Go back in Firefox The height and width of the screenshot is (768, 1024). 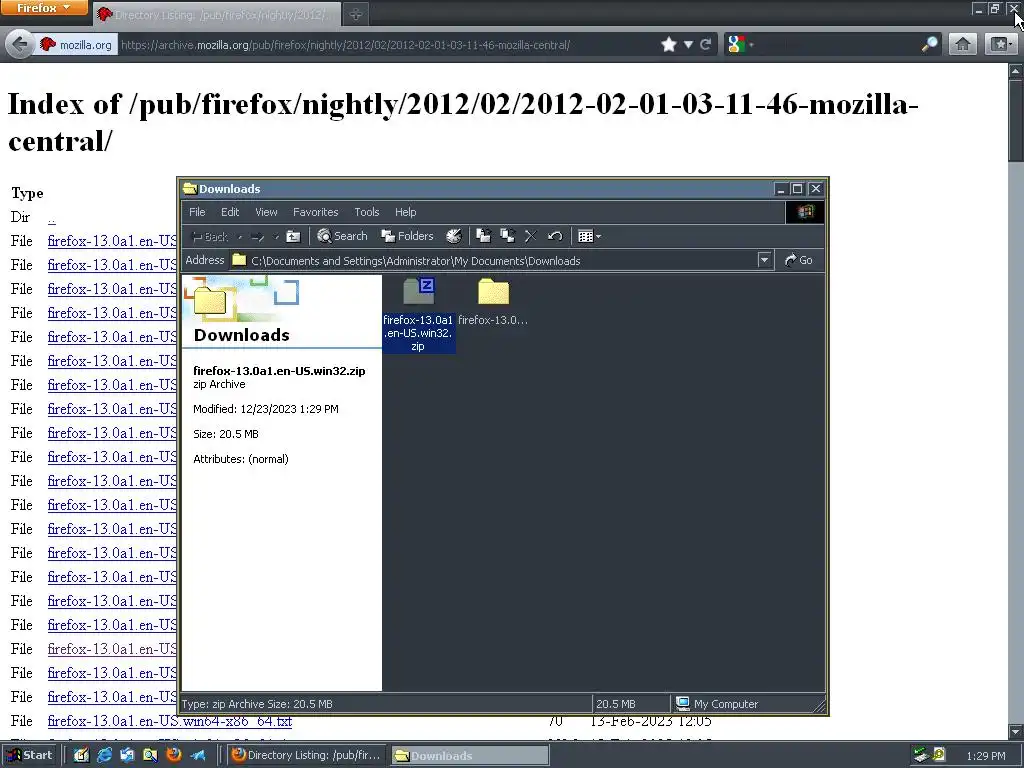20,44
